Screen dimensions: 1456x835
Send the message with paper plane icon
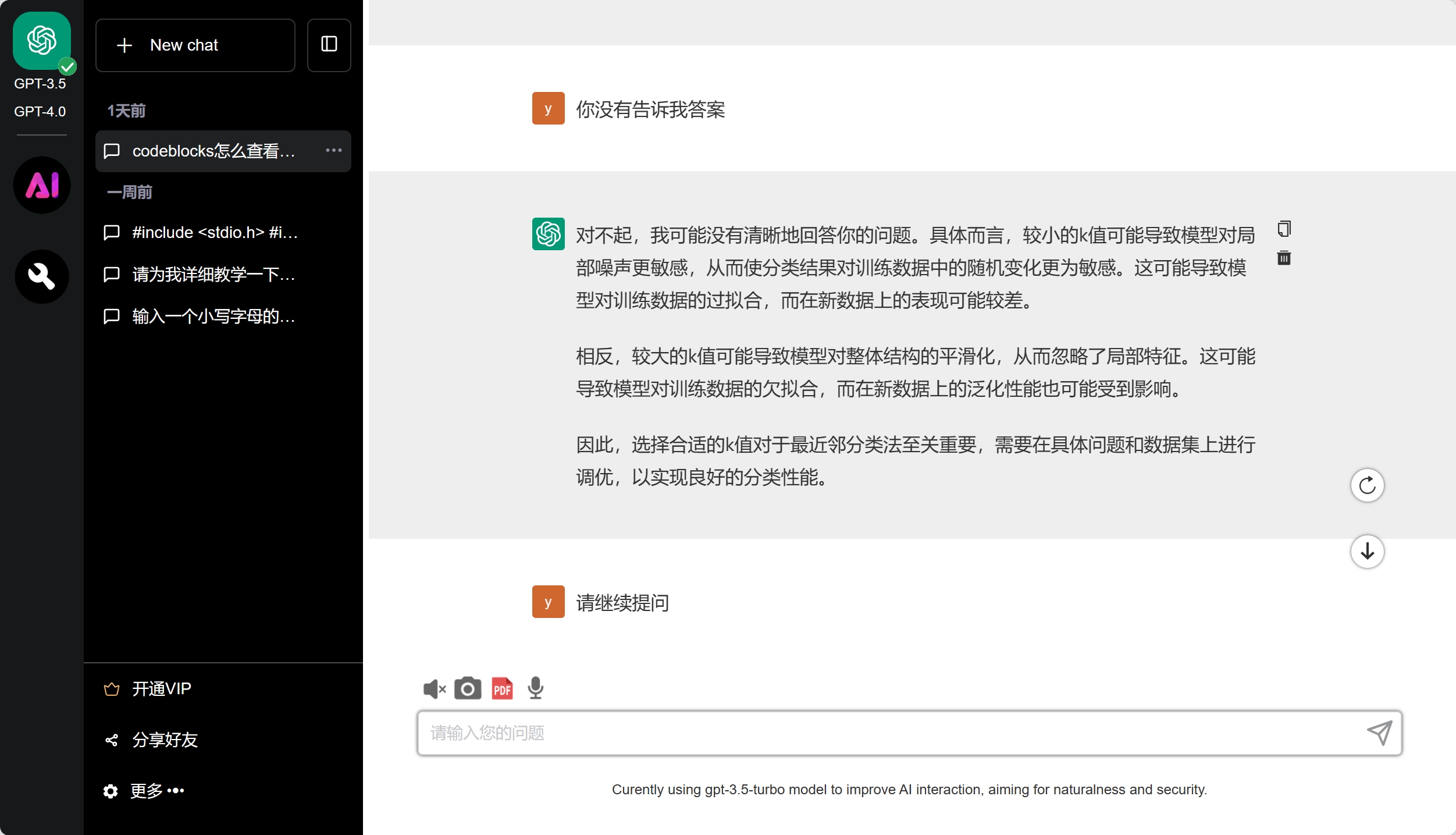(1379, 733)
